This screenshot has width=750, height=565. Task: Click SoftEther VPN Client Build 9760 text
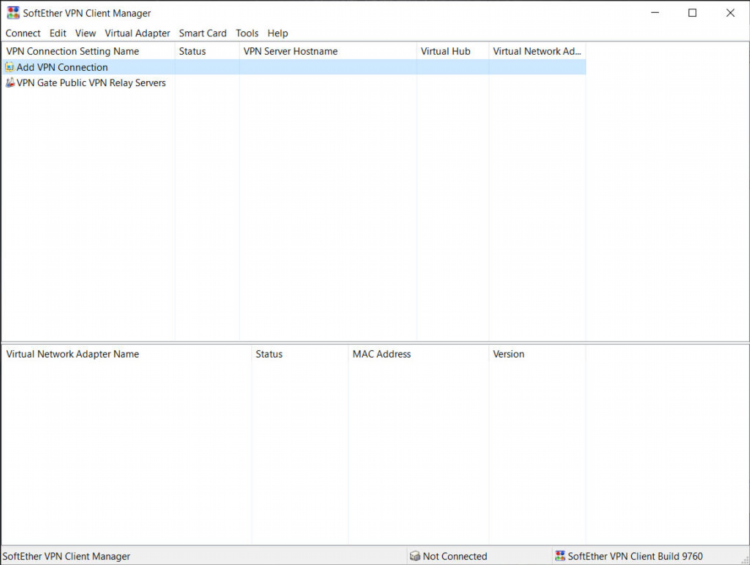tap(635, 556)
